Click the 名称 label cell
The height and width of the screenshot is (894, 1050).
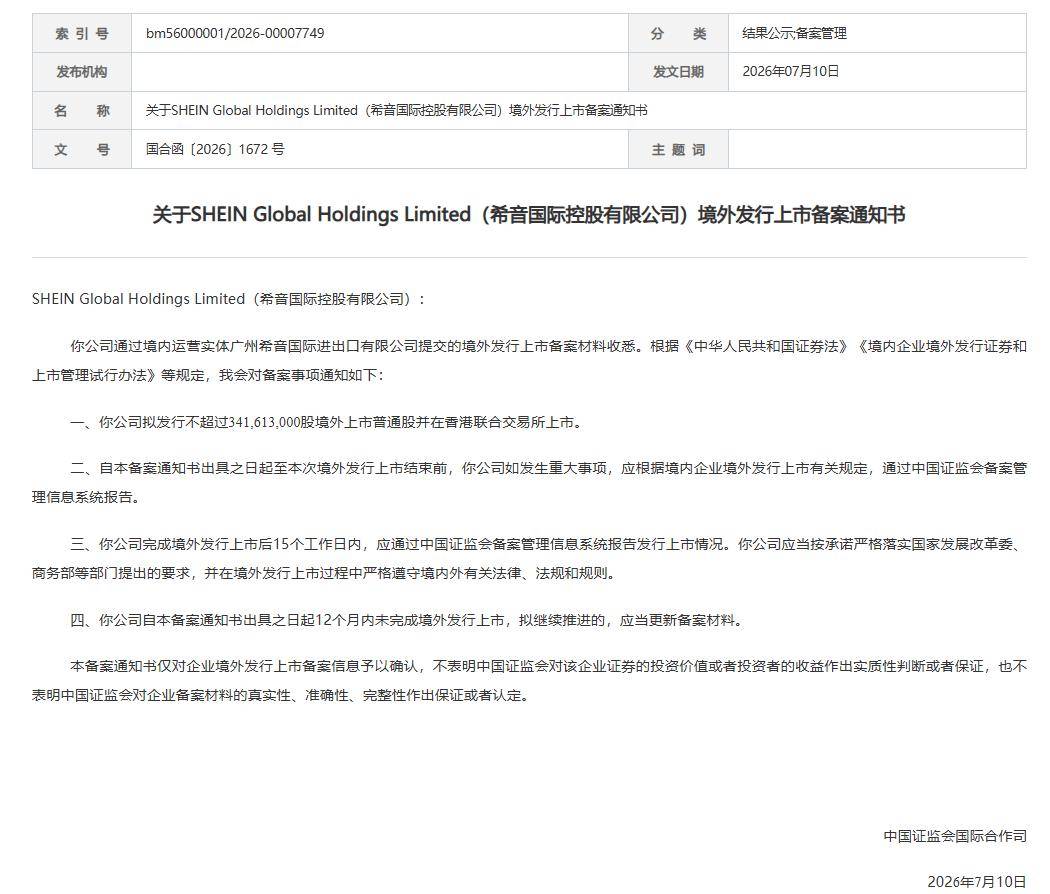tap(82, 110)
